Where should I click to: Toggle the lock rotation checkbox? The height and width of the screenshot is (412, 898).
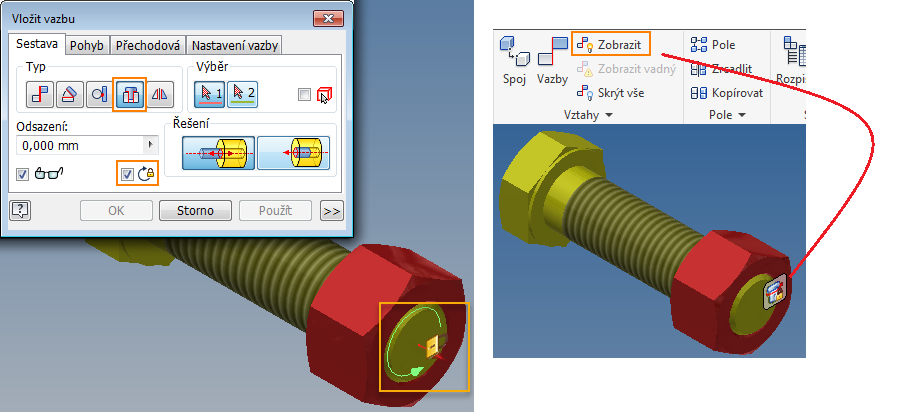pos(128,174)
